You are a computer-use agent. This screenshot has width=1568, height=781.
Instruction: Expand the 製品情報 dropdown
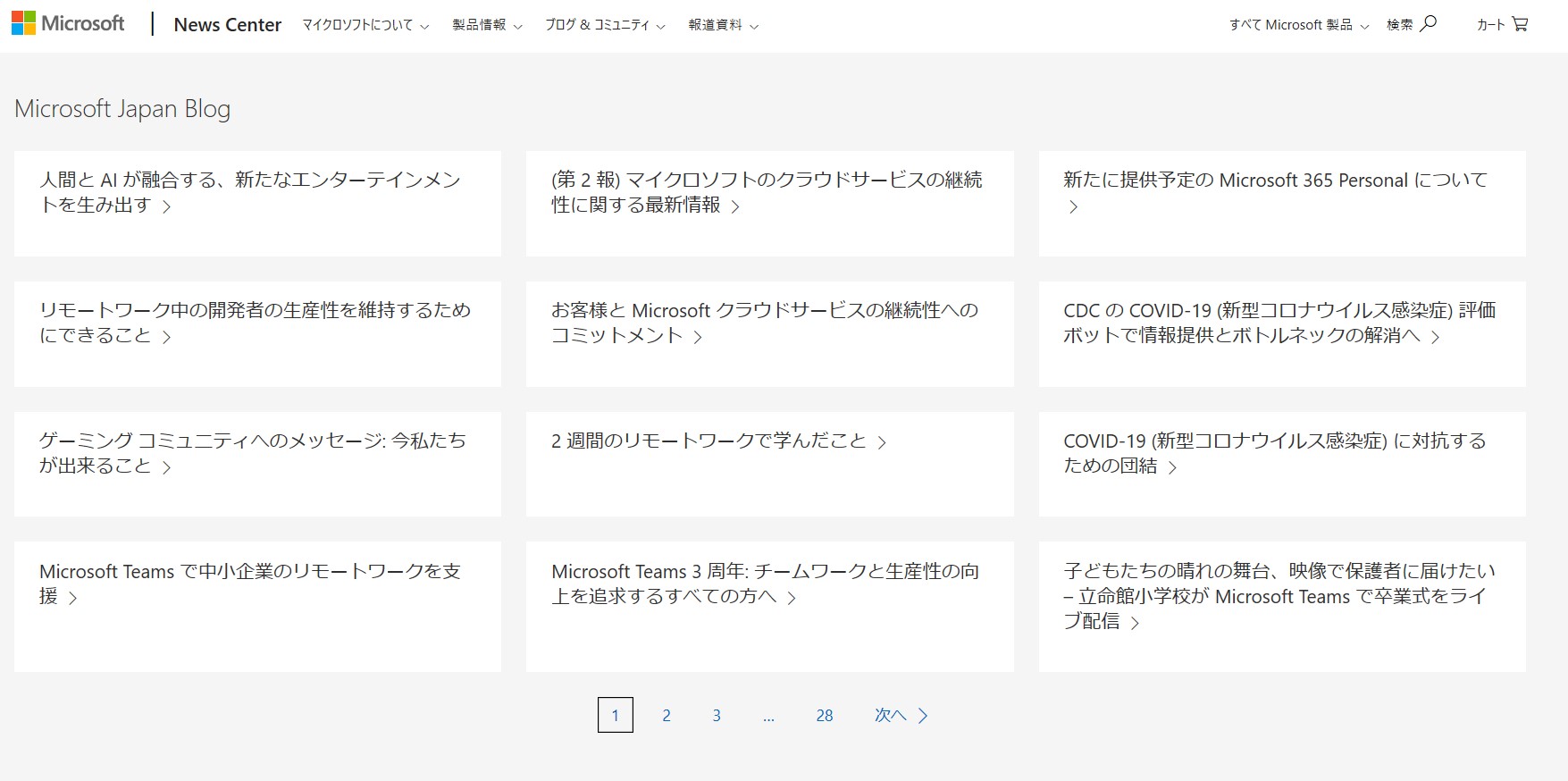[486, 25]
